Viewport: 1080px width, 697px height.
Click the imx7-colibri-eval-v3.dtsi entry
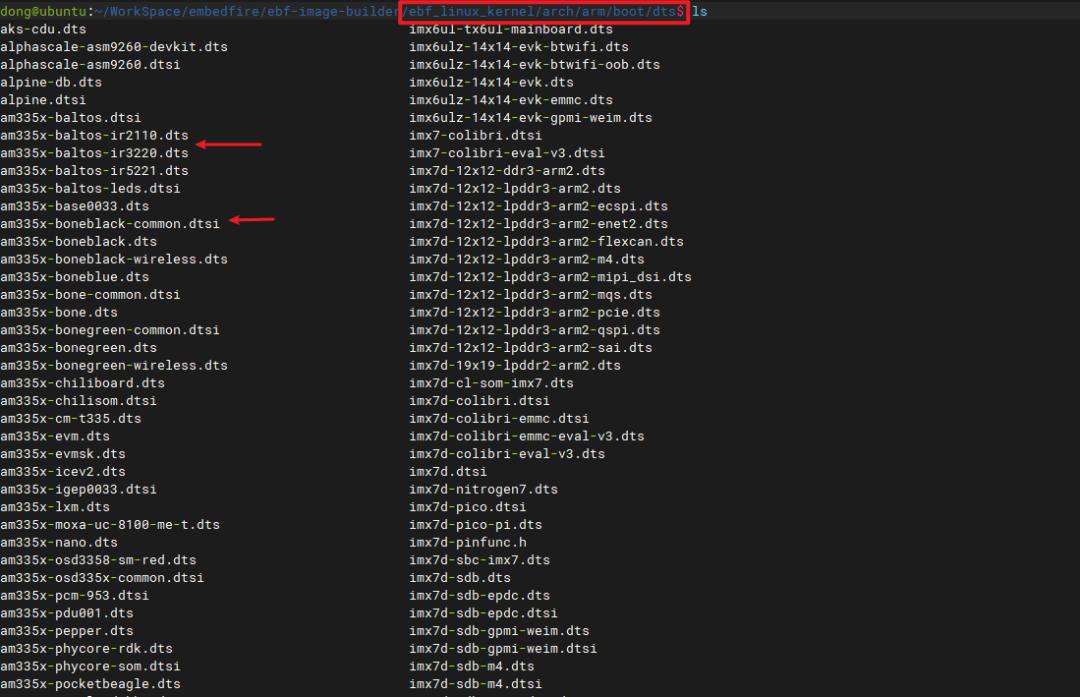tap(506, 153)
